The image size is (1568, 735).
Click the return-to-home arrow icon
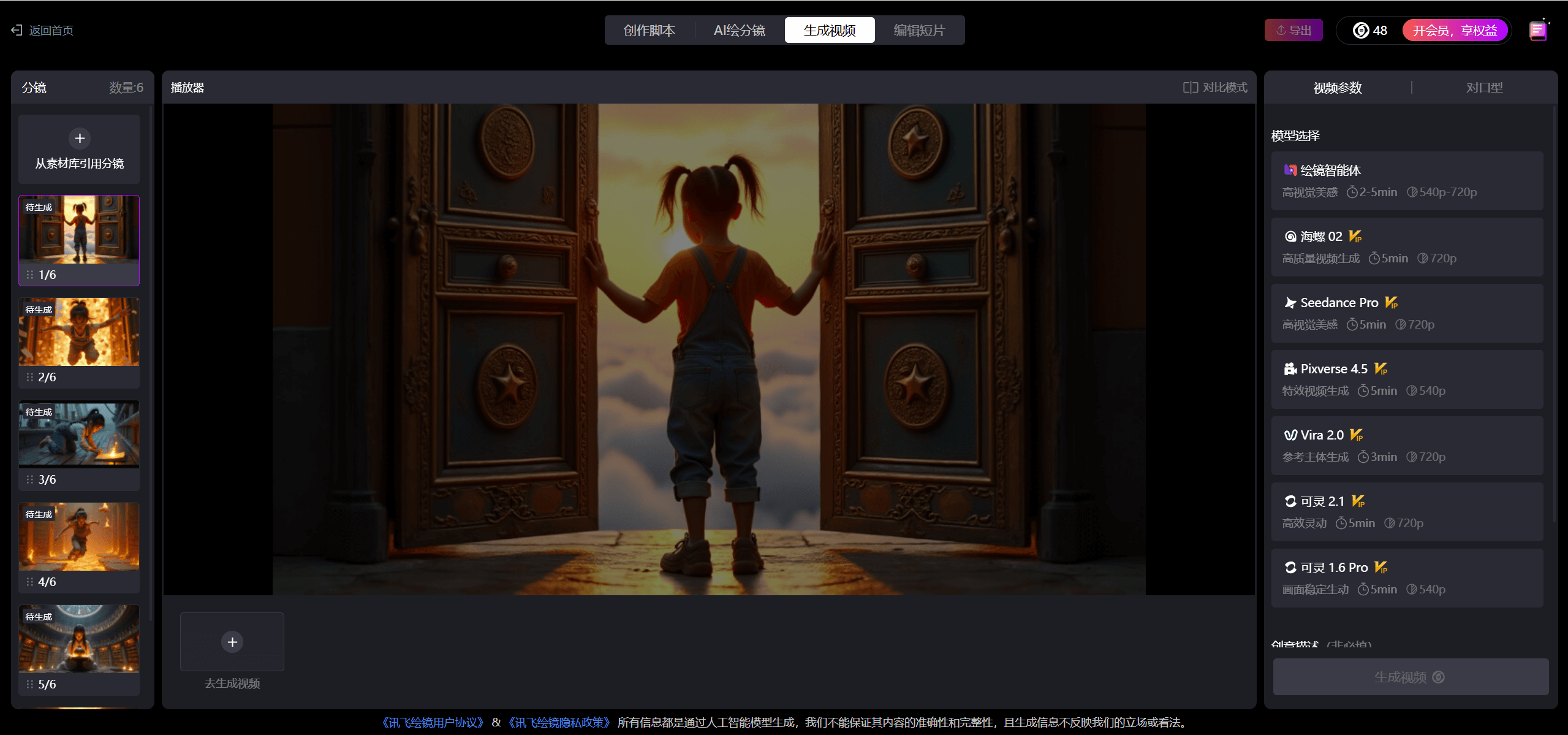click(x=17, y=30)
